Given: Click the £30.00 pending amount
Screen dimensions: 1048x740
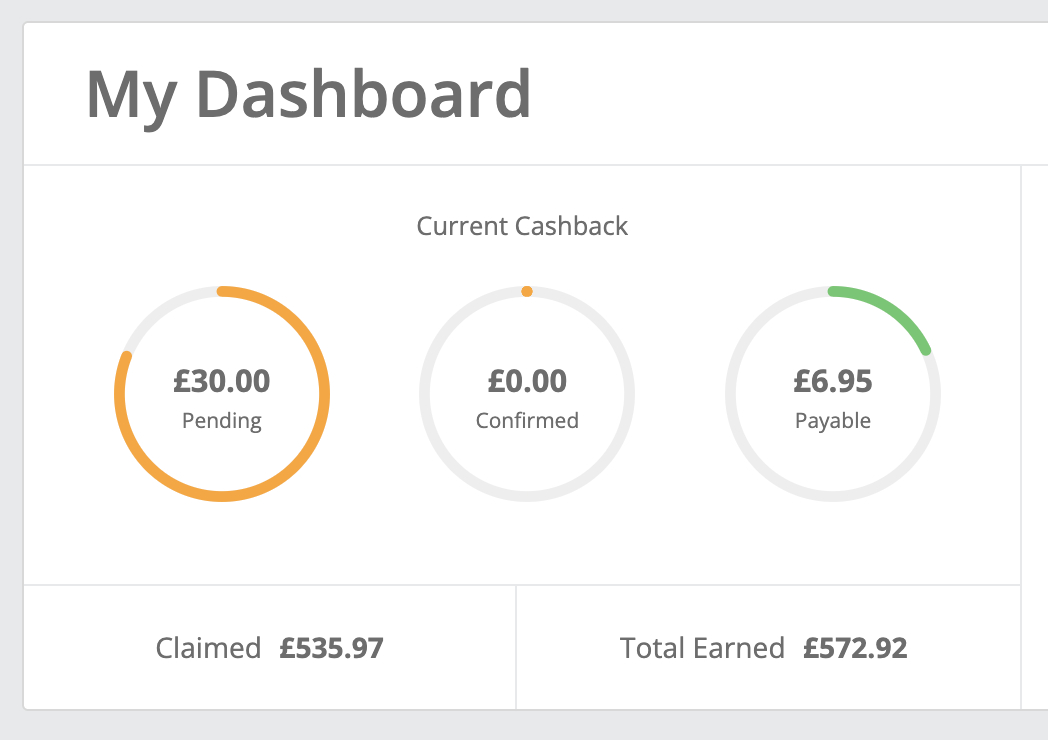Looking at the screenshot, I should [222, 381].
